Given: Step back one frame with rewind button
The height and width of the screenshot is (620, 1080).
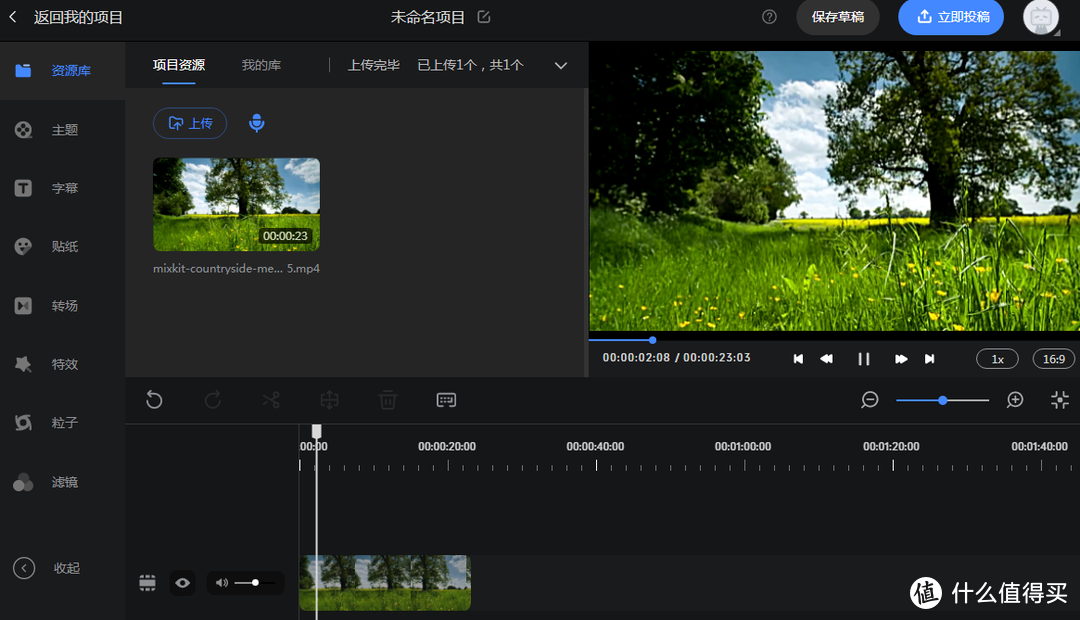Looking at the screenshot, I should coord(827,359).
